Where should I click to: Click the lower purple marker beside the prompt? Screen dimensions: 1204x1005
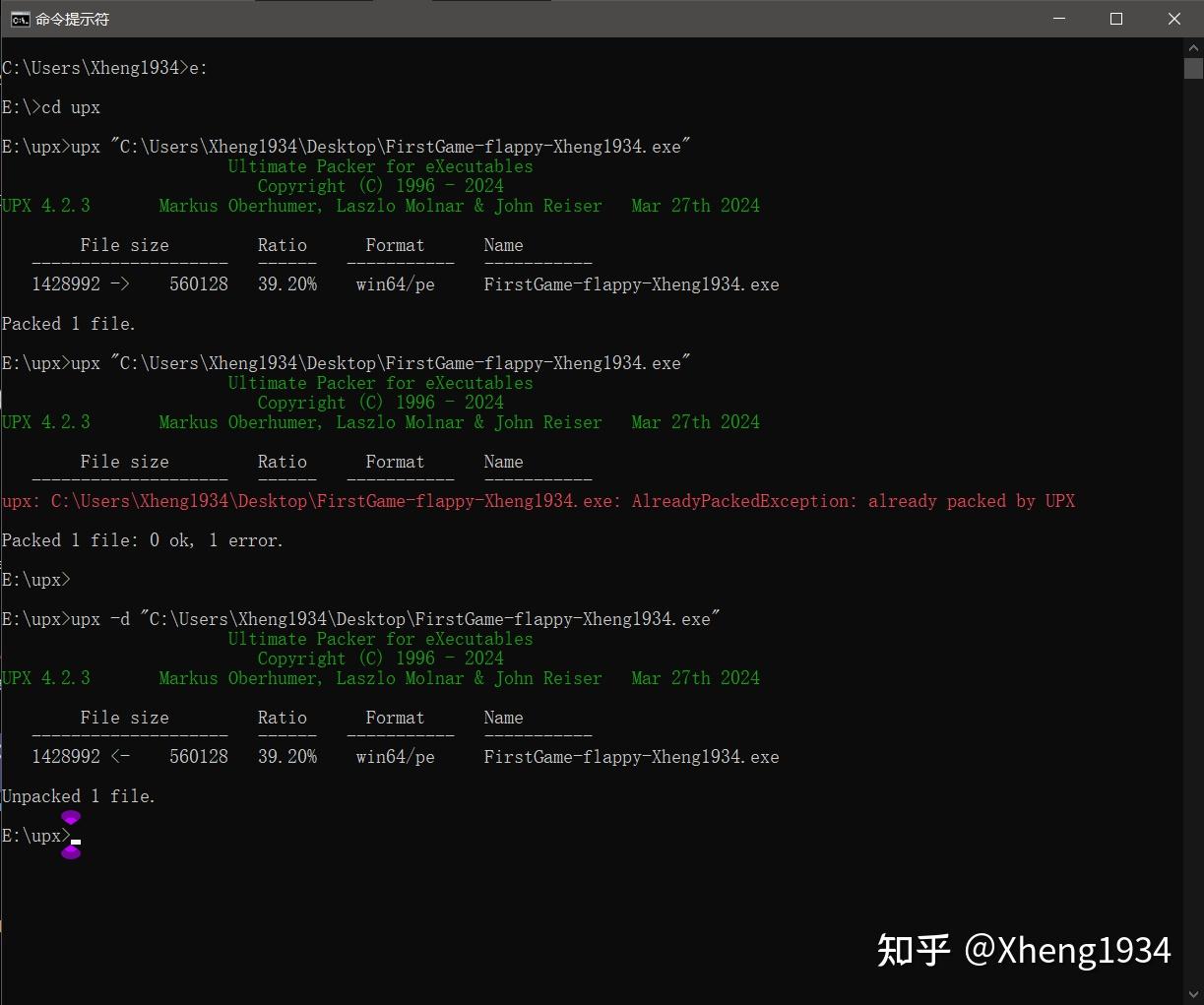pyautogui.click(x=70, y=852)
